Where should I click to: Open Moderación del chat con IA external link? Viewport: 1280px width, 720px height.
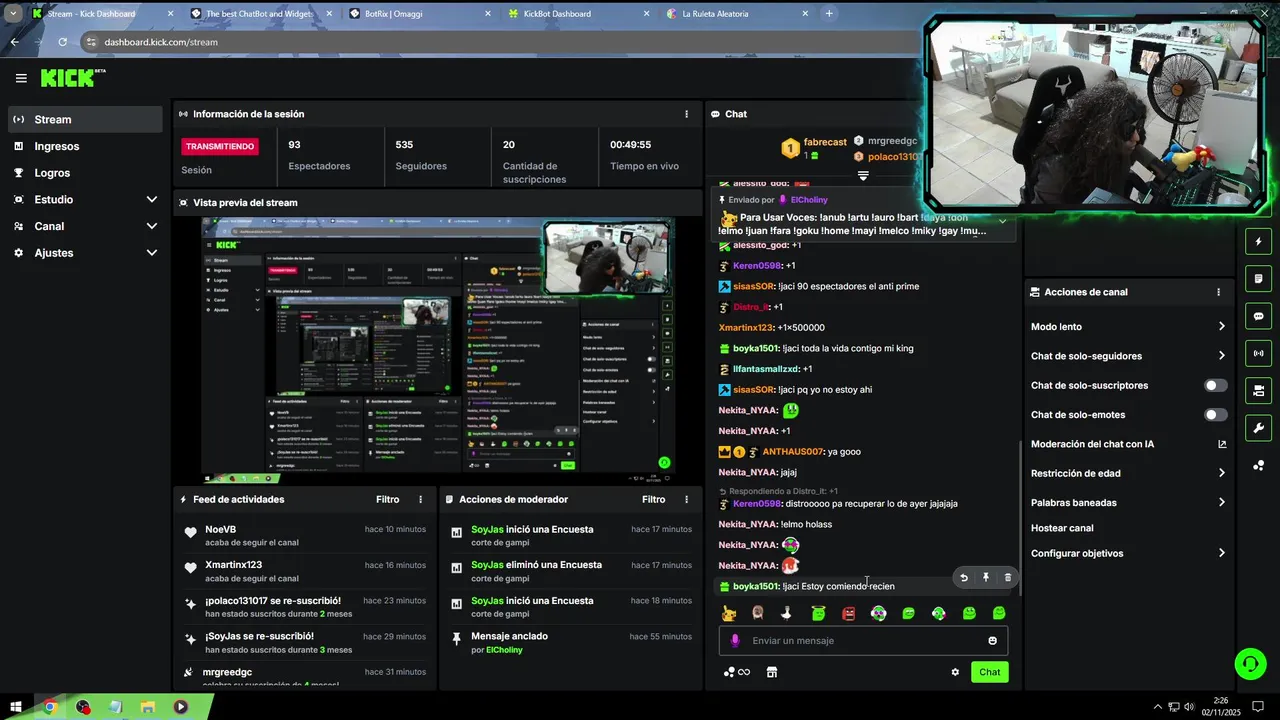1222,444
